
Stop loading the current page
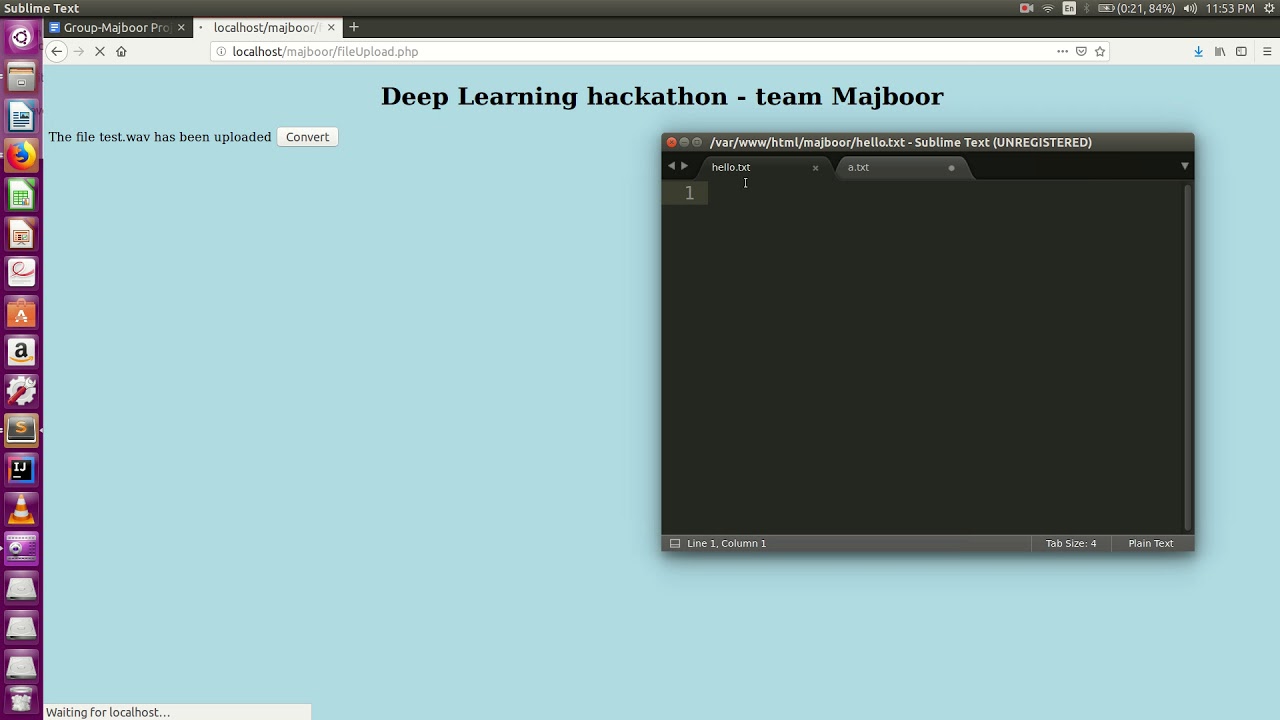[x=100, y=52]
